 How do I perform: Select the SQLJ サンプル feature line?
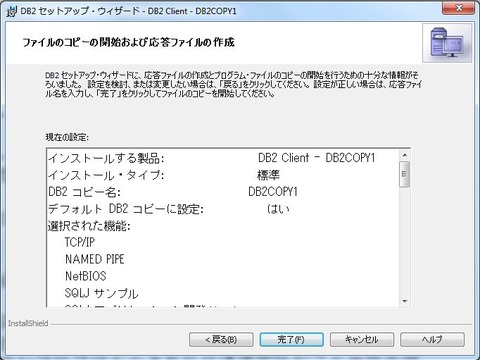(x=101, y=293)
